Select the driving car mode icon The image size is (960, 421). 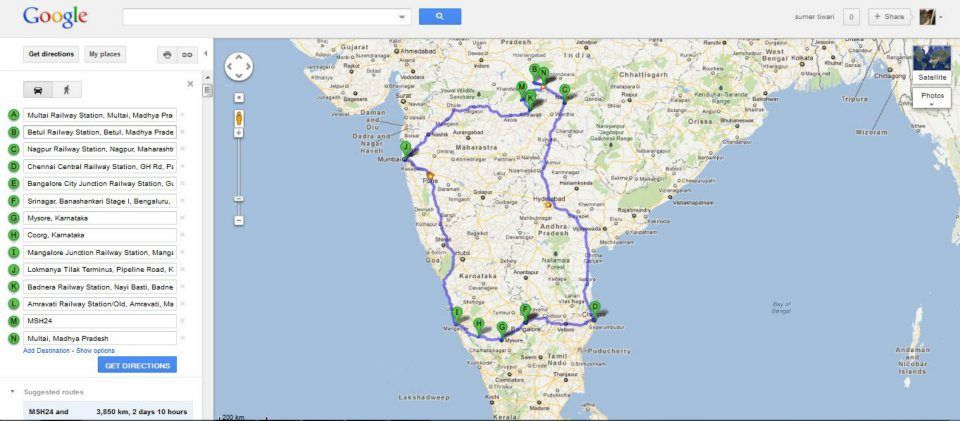(38, 90)
